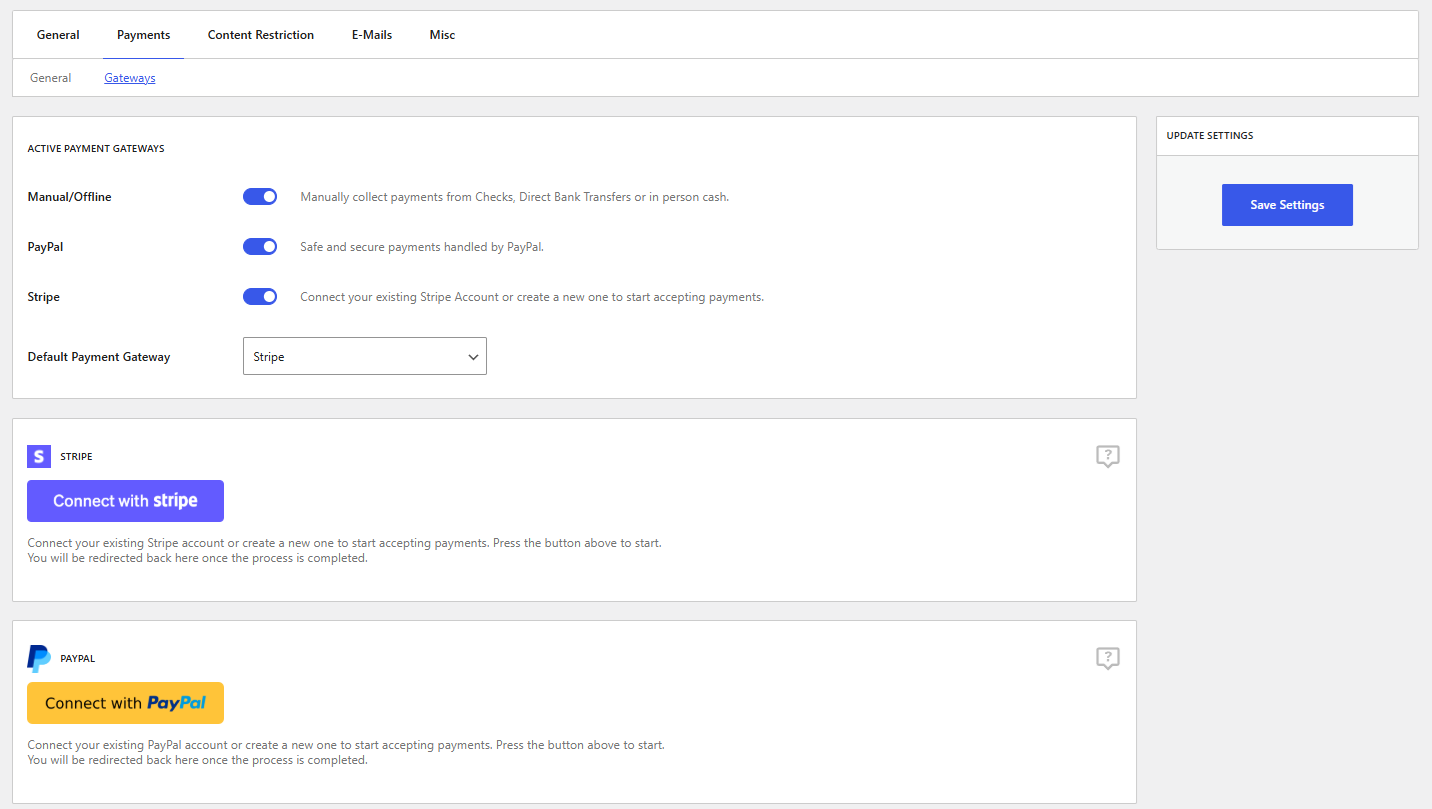
Task: Go to the General payments sub-tab
Action: pos(50,78)
